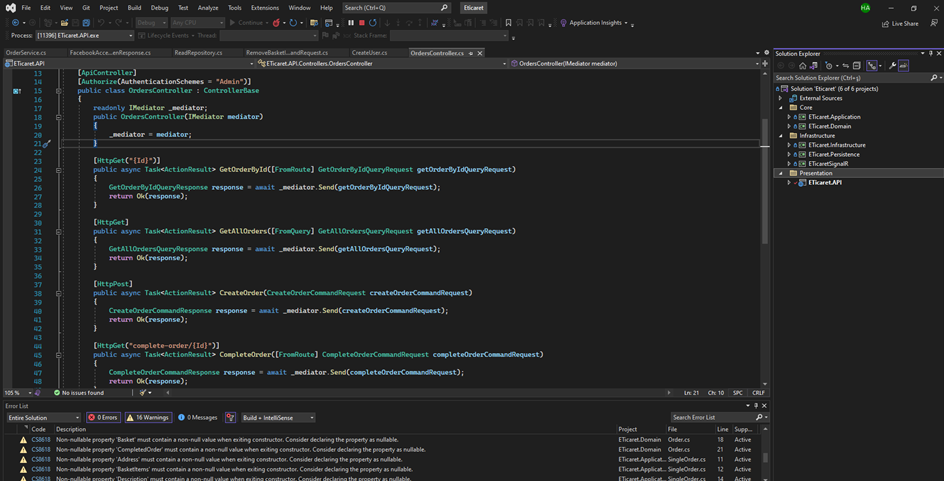Switch views icon in Solution Explorer toolbar
This screenshot has width=944, height=481.
coord(813,66)
